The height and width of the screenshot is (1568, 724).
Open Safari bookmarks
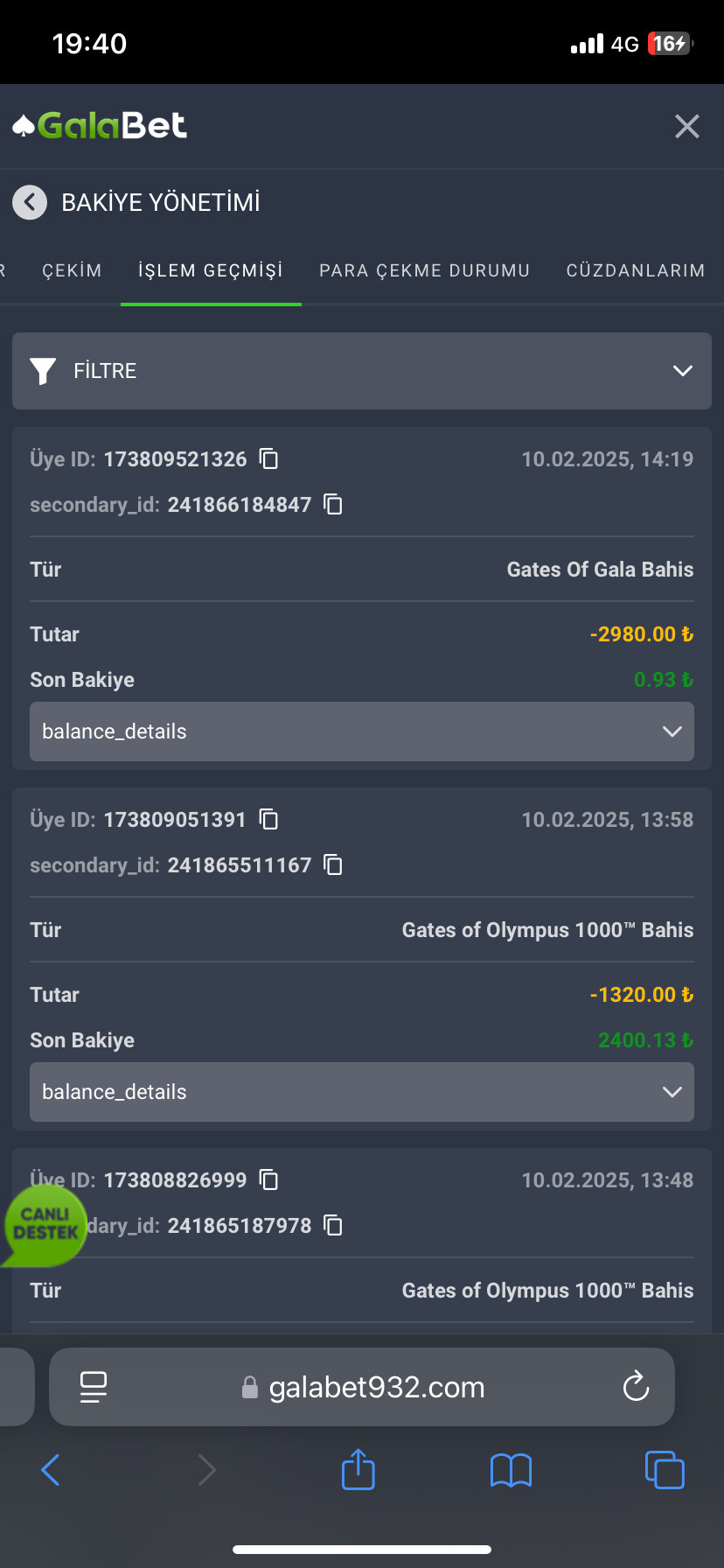(x=511, y=1470)
